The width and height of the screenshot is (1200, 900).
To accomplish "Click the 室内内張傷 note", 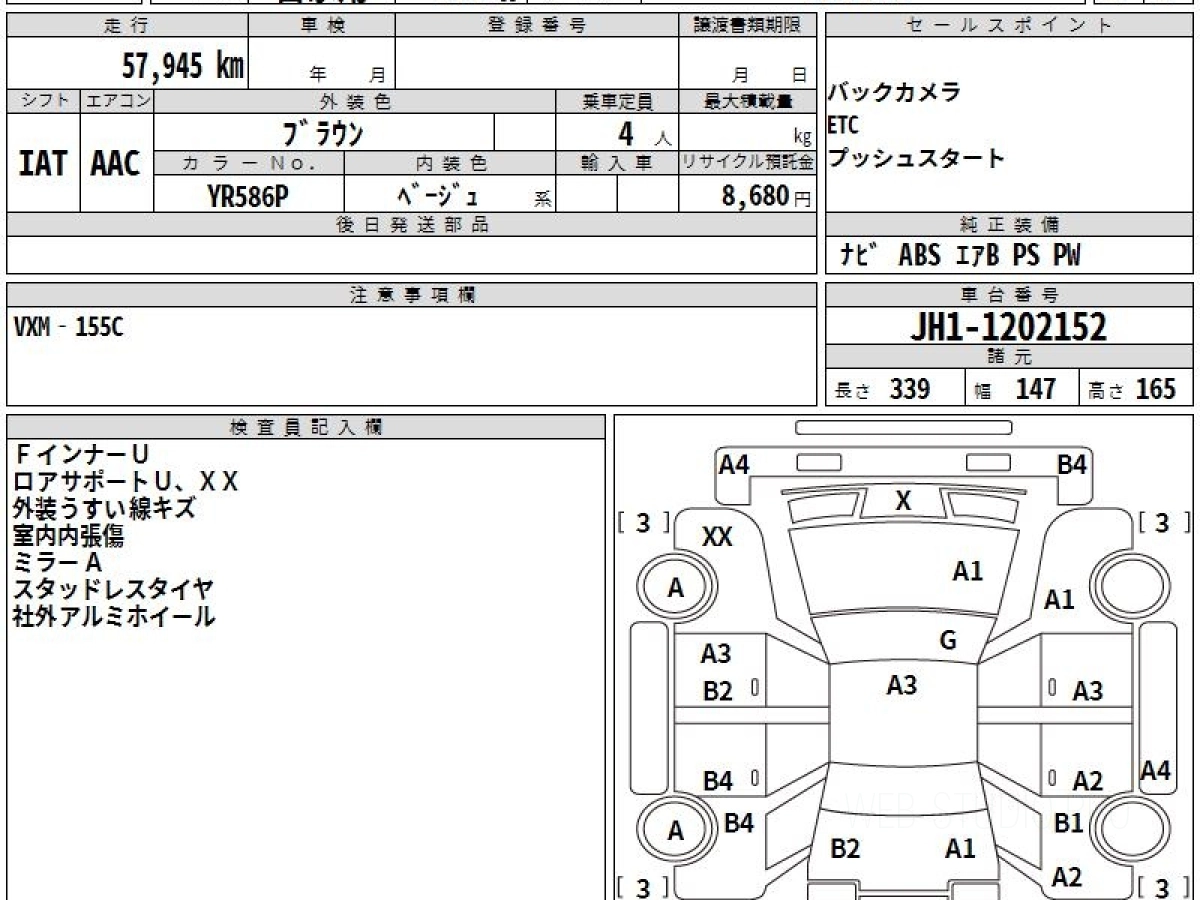I will point(69,535).
